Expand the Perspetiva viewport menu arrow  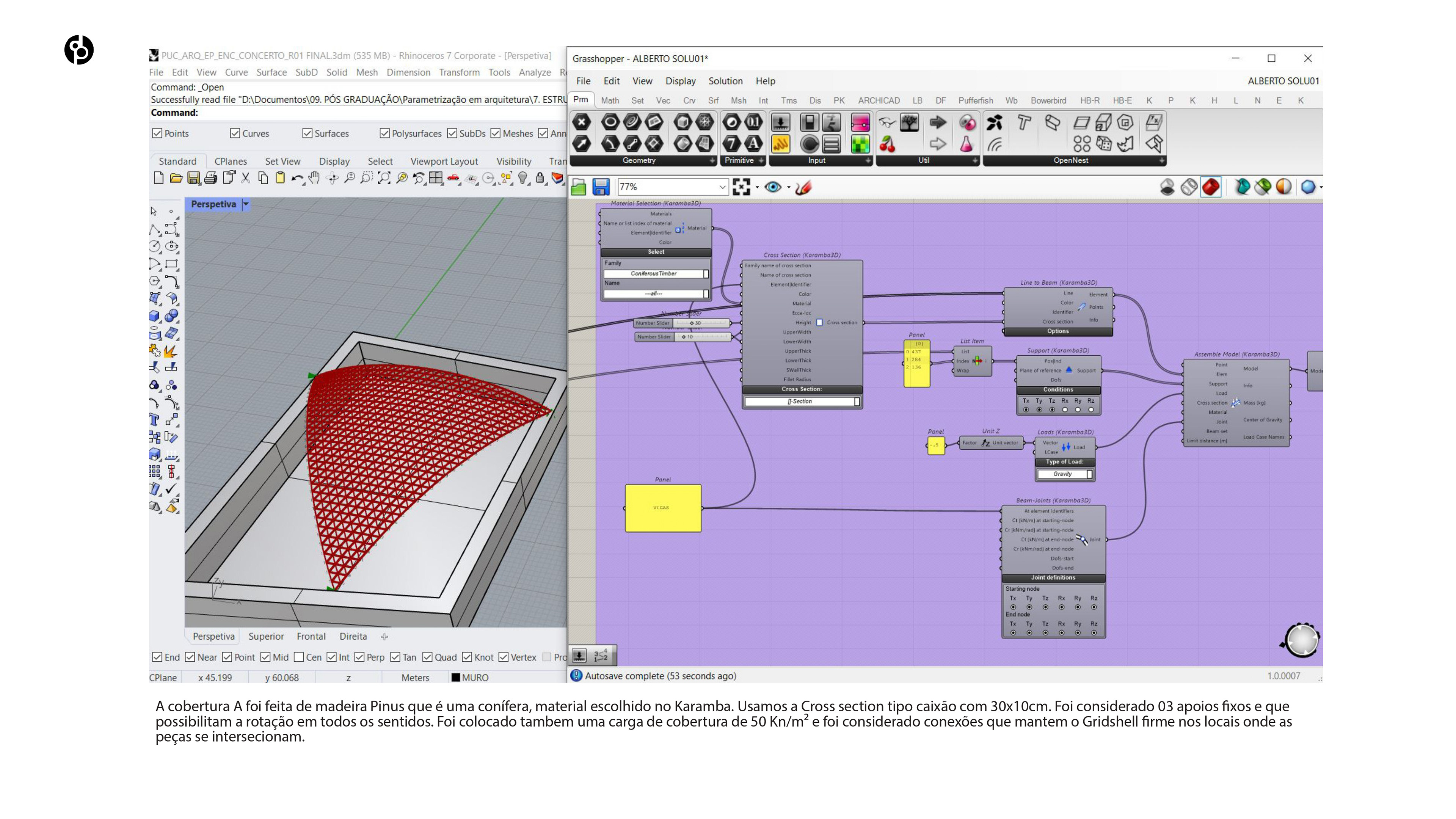(246, 204)
